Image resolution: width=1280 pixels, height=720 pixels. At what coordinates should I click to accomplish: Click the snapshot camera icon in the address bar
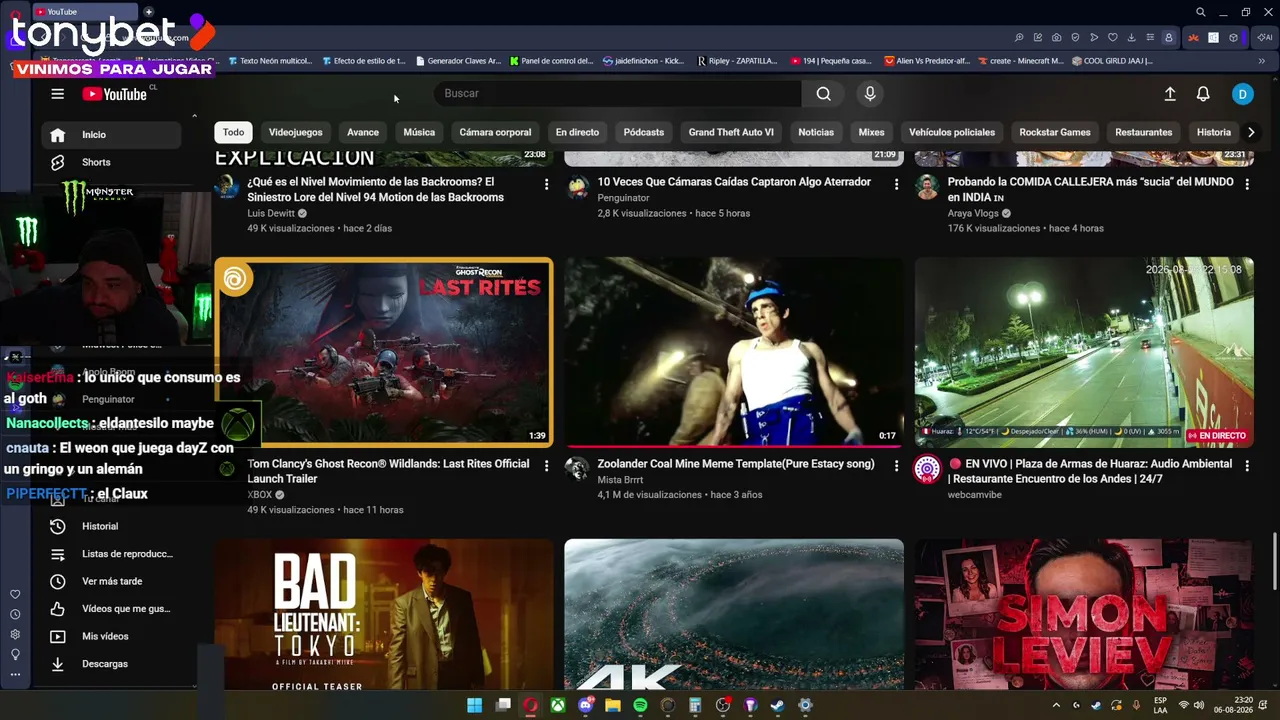1056,38
